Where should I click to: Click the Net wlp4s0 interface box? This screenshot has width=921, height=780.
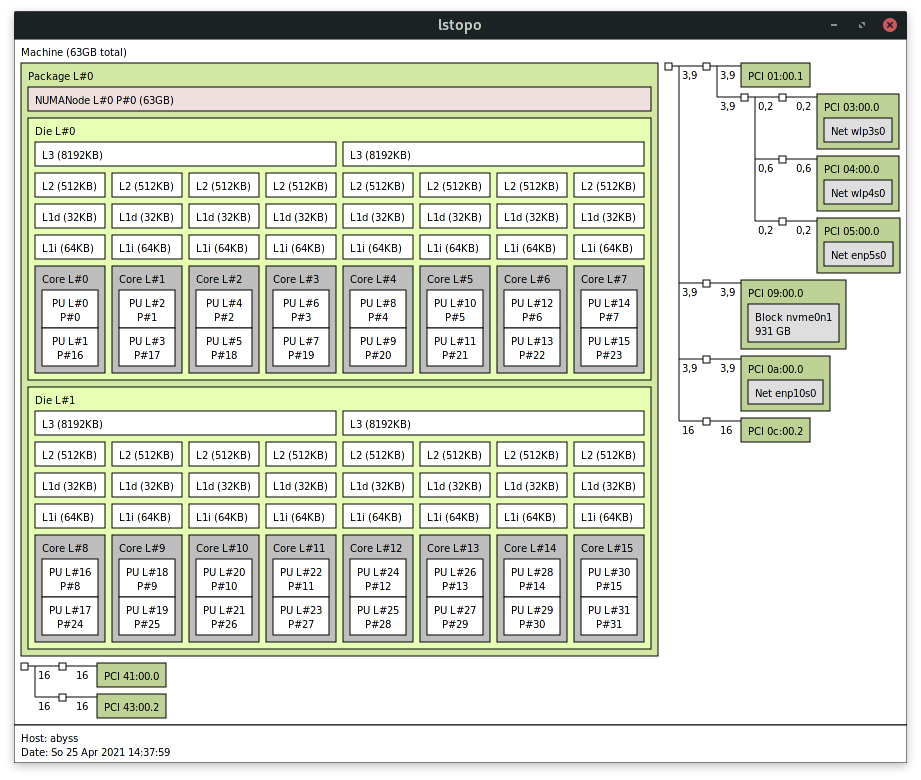point(858,193)
